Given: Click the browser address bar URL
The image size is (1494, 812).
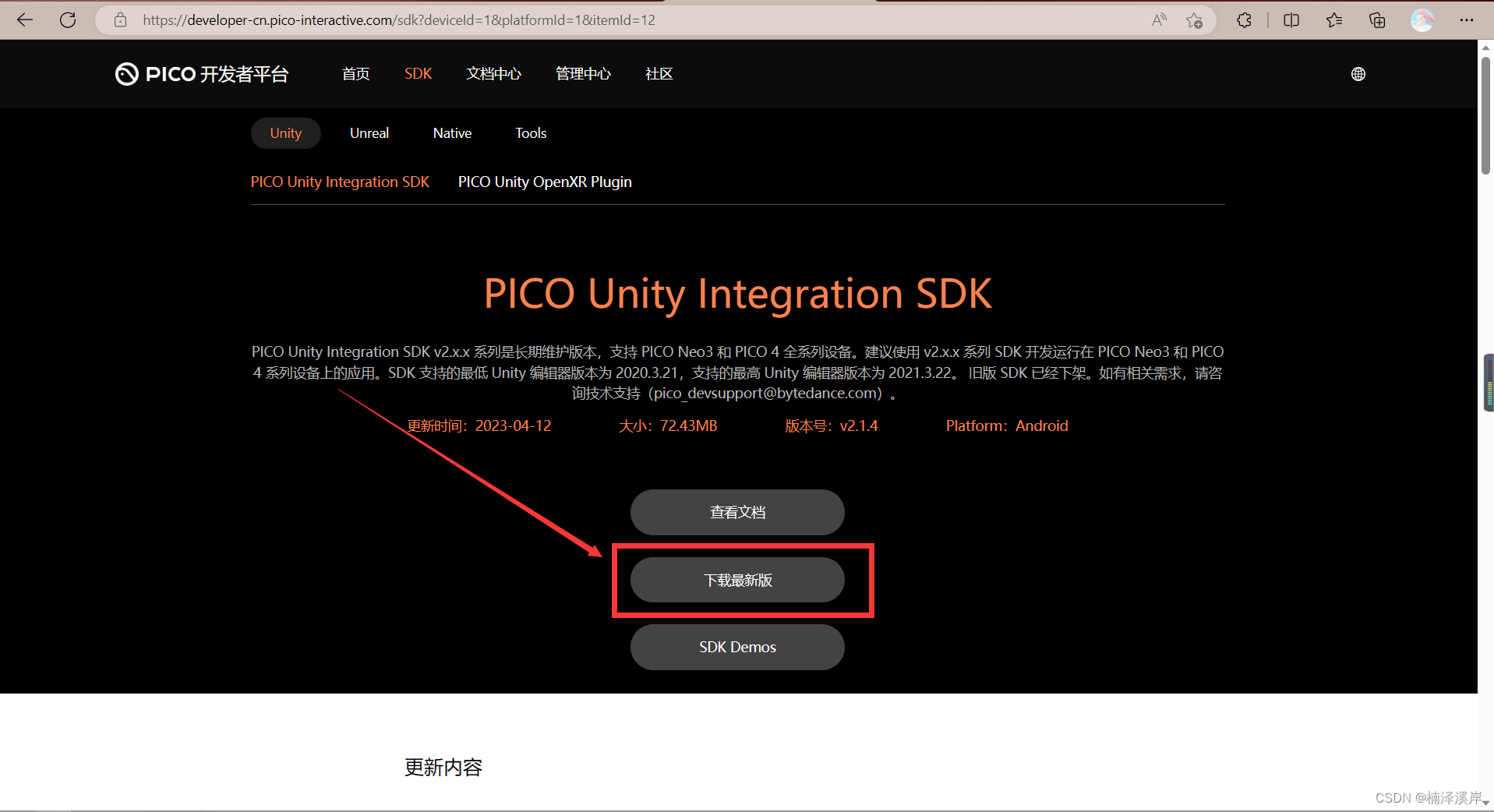Looking at the screenshot, I should (399, 20).
